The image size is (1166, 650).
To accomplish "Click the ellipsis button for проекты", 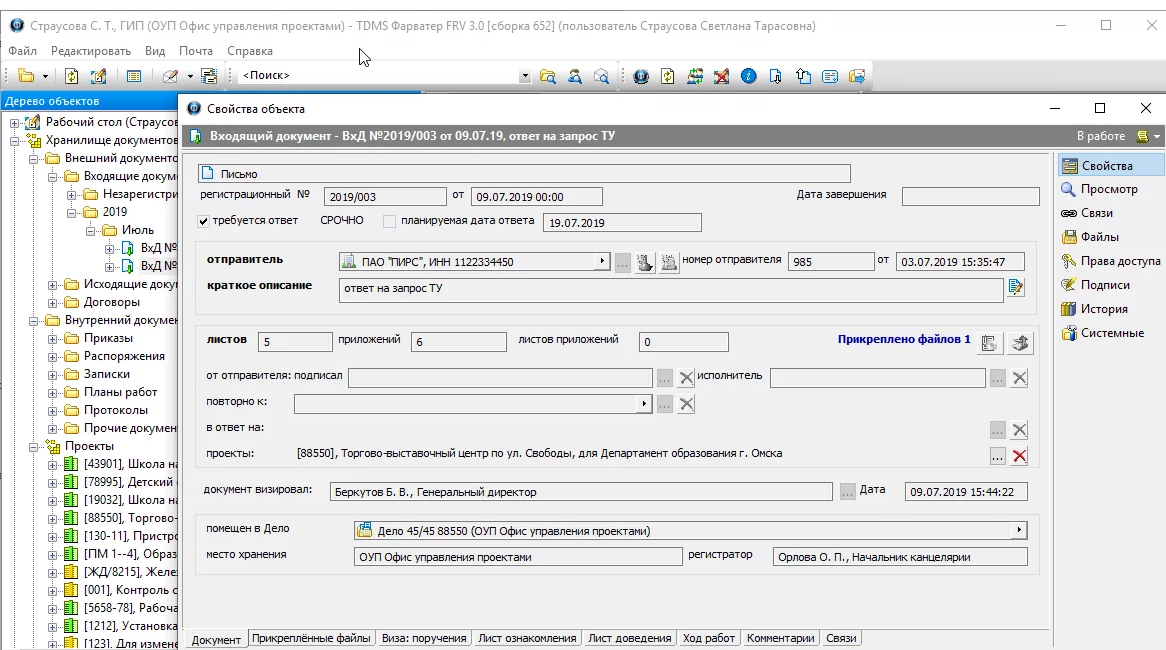I will click(x=997, y=456).
